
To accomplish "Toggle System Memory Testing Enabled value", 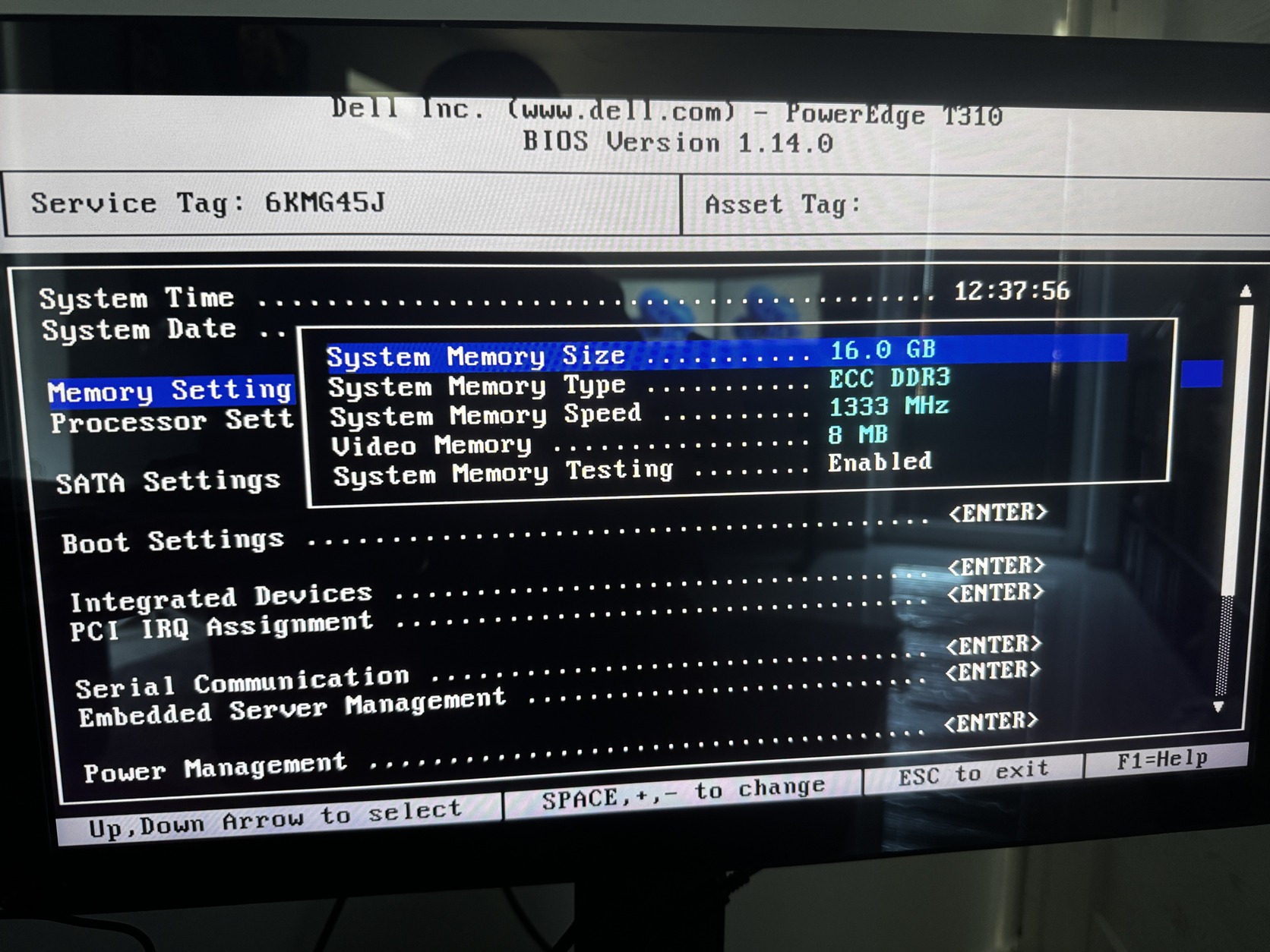I will click(880, 462).
